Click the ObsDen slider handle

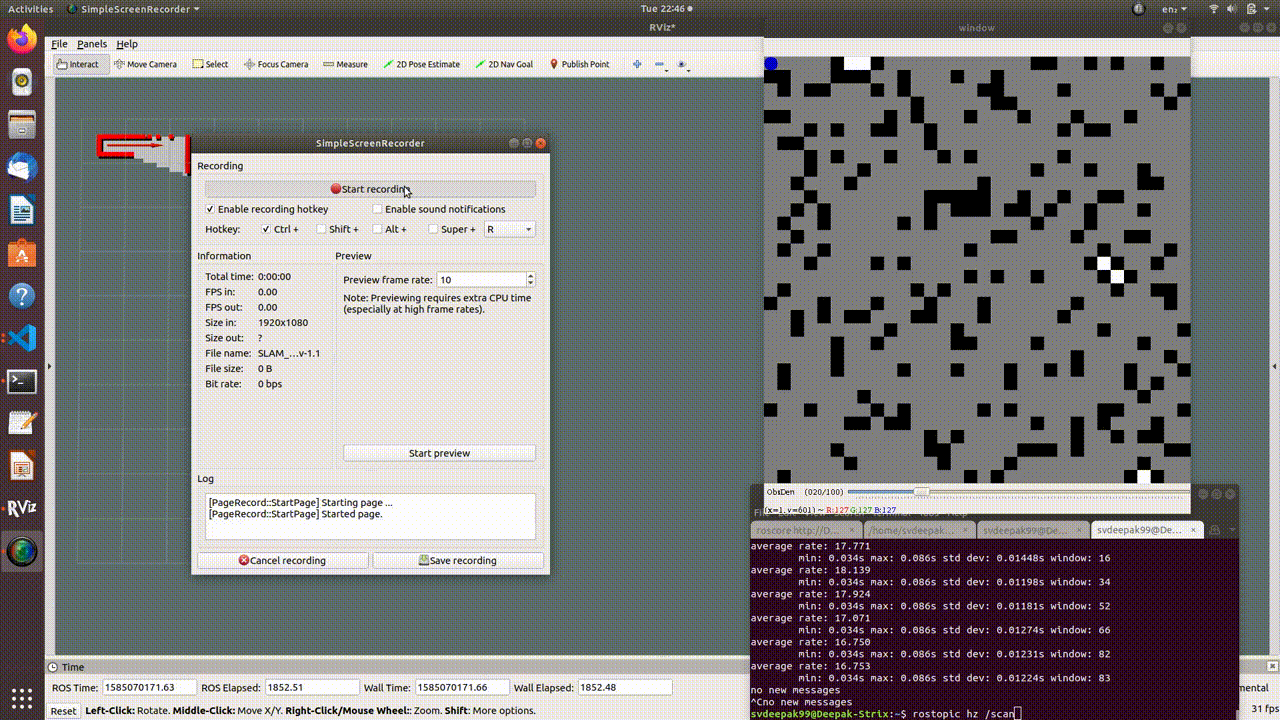[x=921, y=492]
